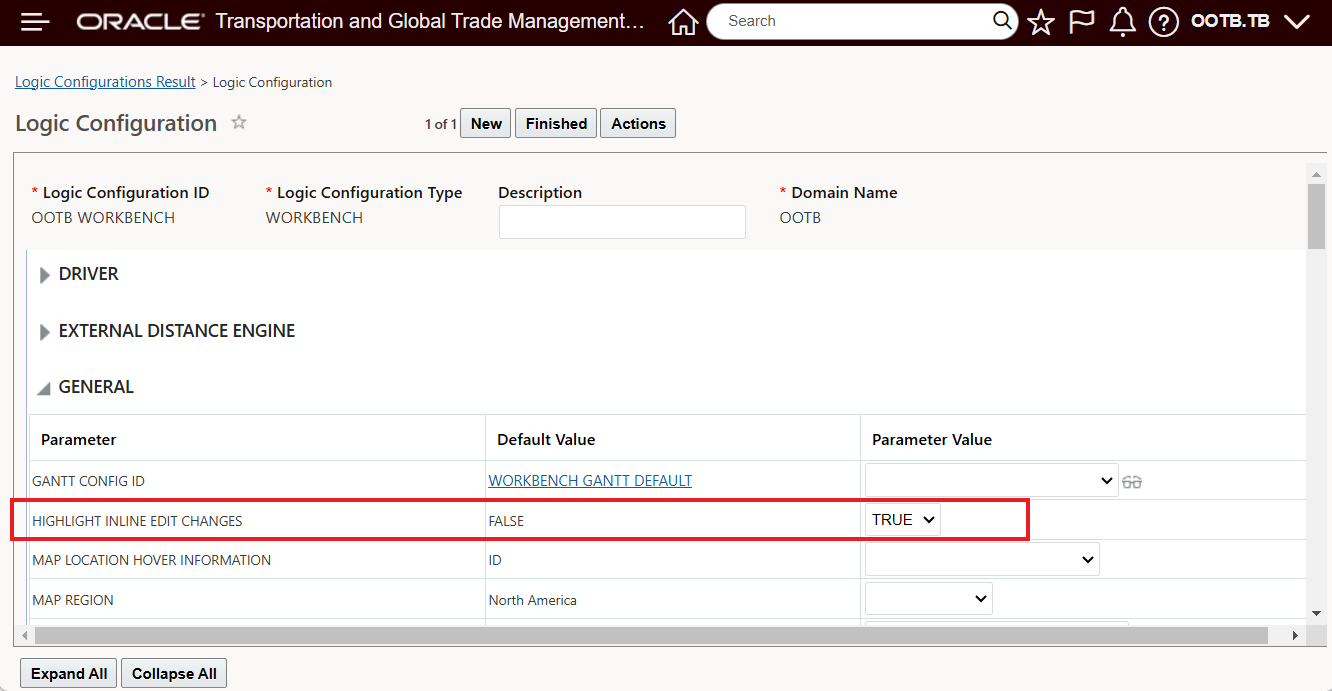Click vertical scrollbar down arrow
This screenshot has width=1332, height=691.
point(1317,613)
